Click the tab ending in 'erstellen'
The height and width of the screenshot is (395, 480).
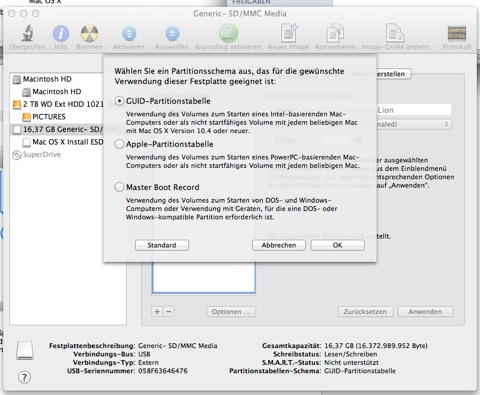(x=394, y=74)
